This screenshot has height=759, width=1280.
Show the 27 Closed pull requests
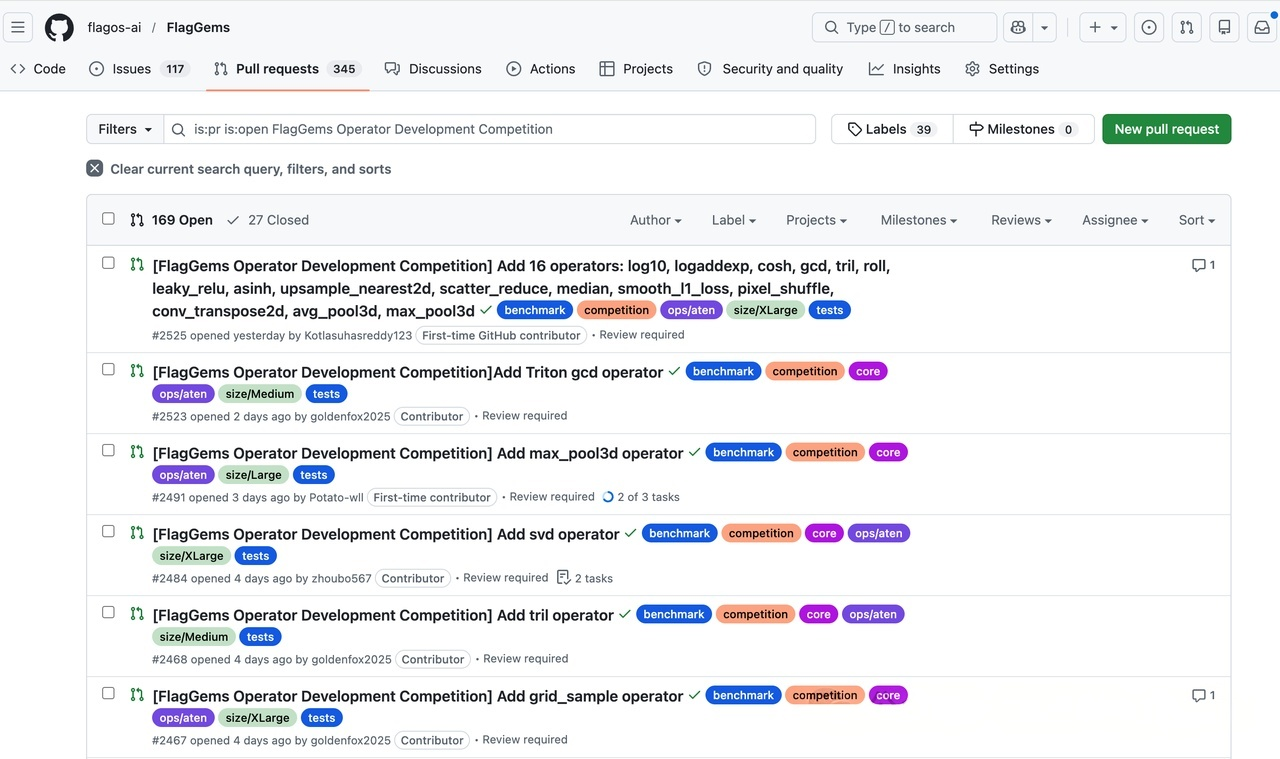tap(268, 220)
